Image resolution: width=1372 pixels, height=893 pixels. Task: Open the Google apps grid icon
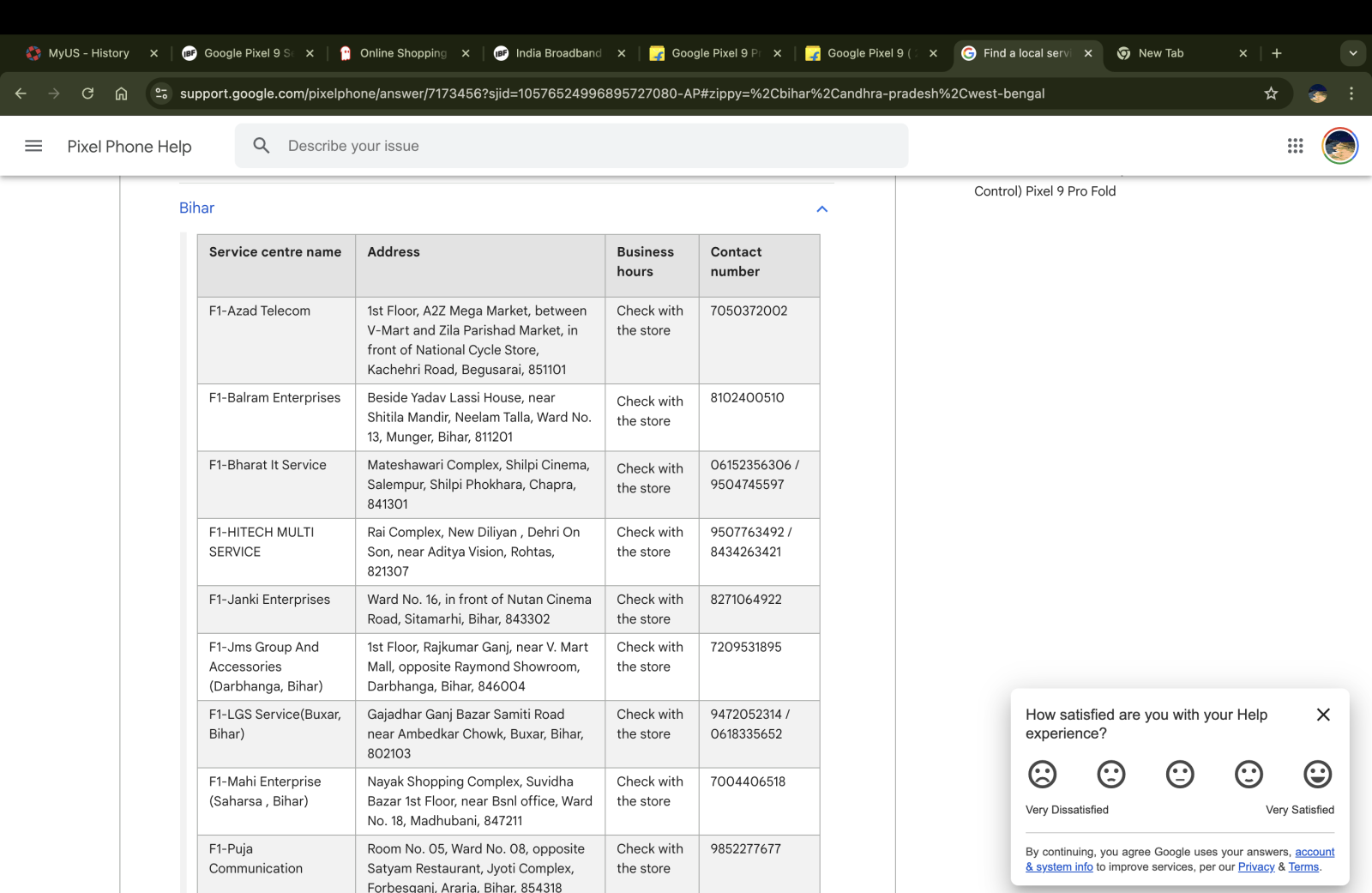click(1295, 146)
